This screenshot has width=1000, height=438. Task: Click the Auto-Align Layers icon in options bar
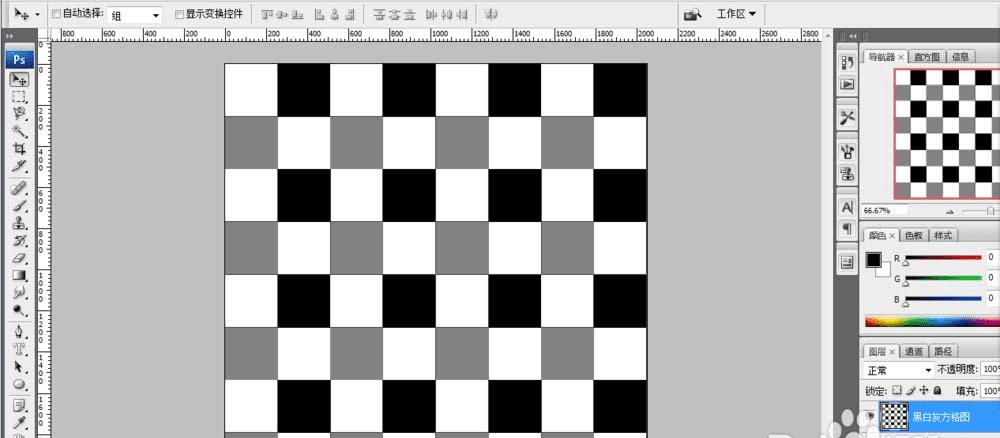[491, 14]
